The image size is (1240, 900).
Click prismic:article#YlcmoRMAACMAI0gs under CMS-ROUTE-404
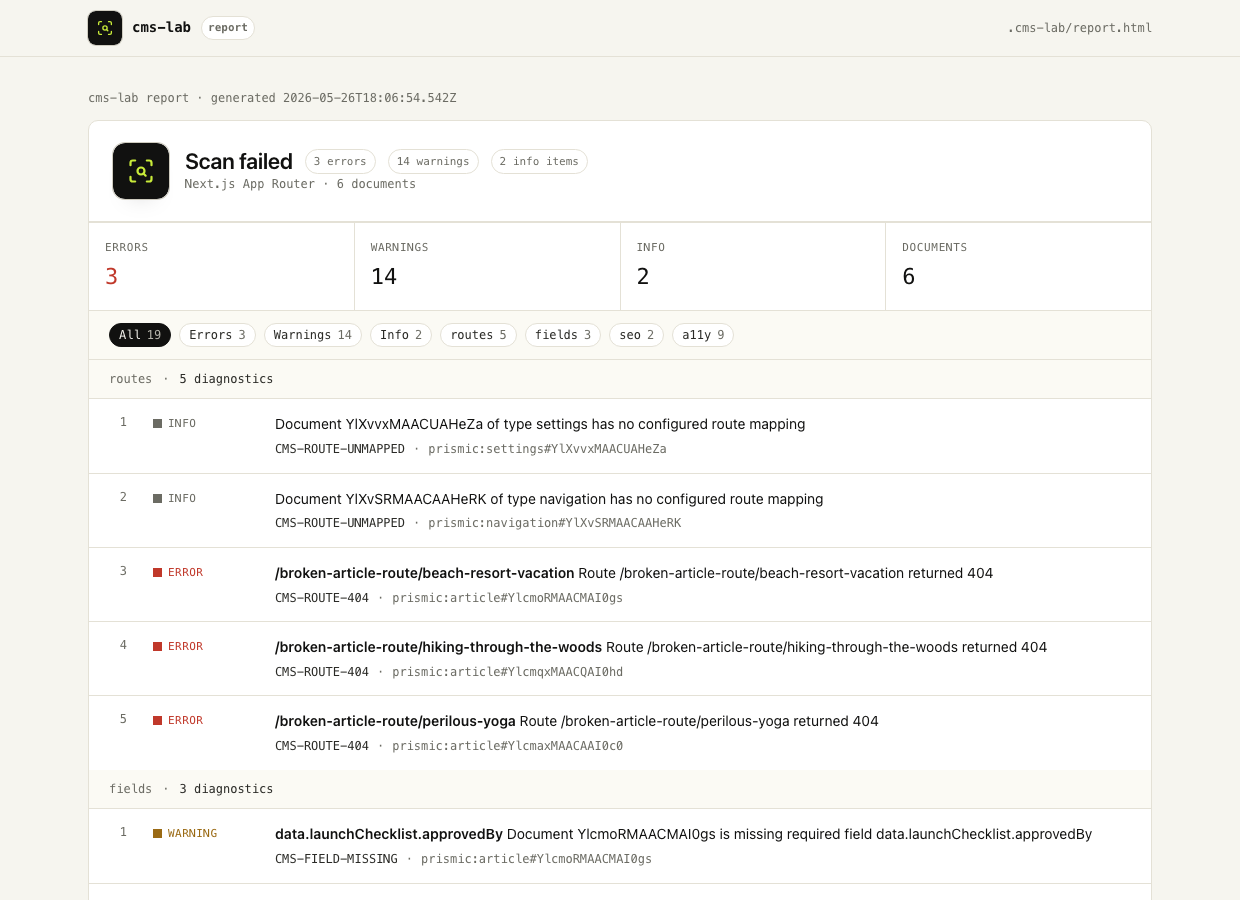tap(507, 598)
